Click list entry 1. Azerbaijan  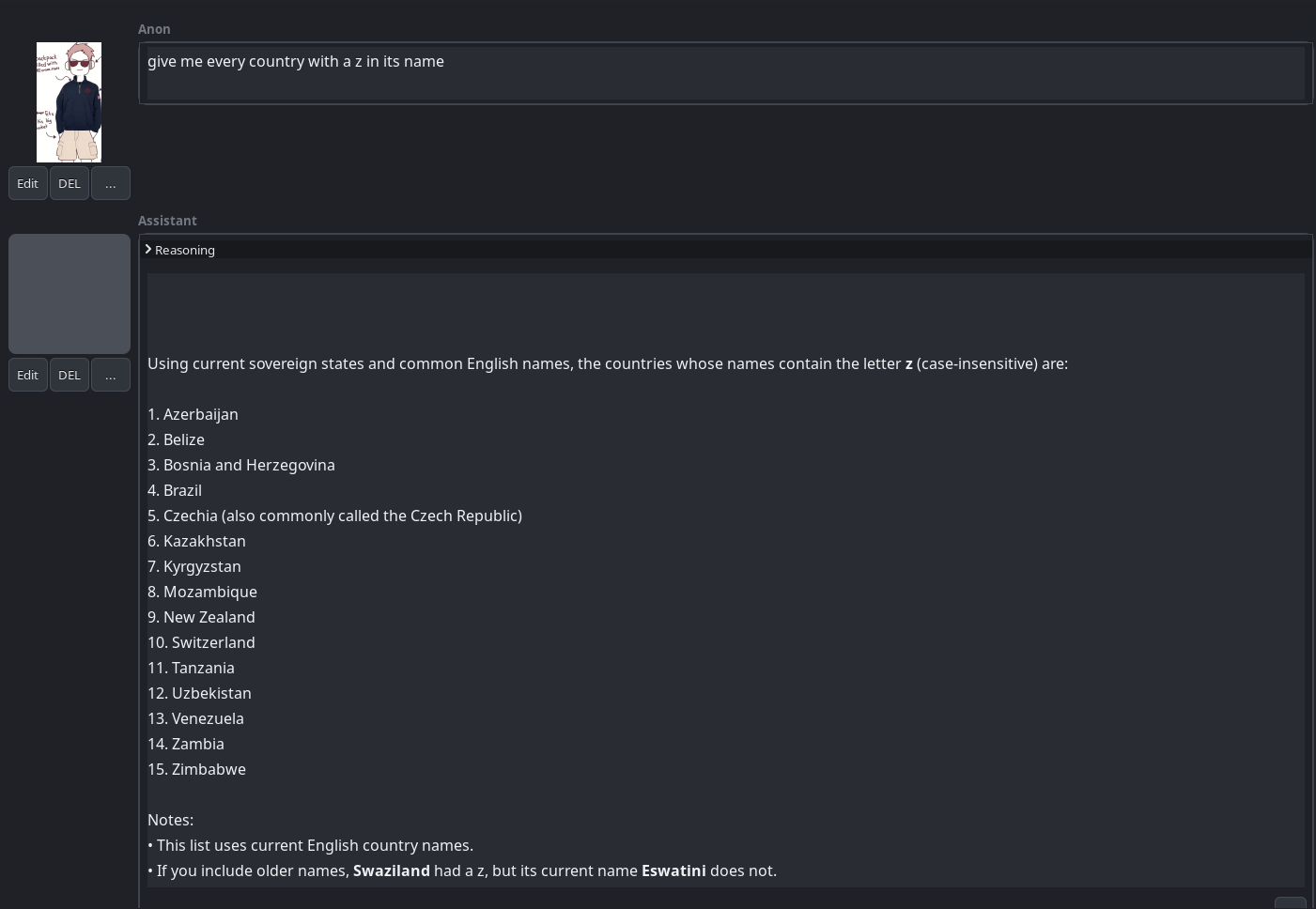(x=193, y=414)
